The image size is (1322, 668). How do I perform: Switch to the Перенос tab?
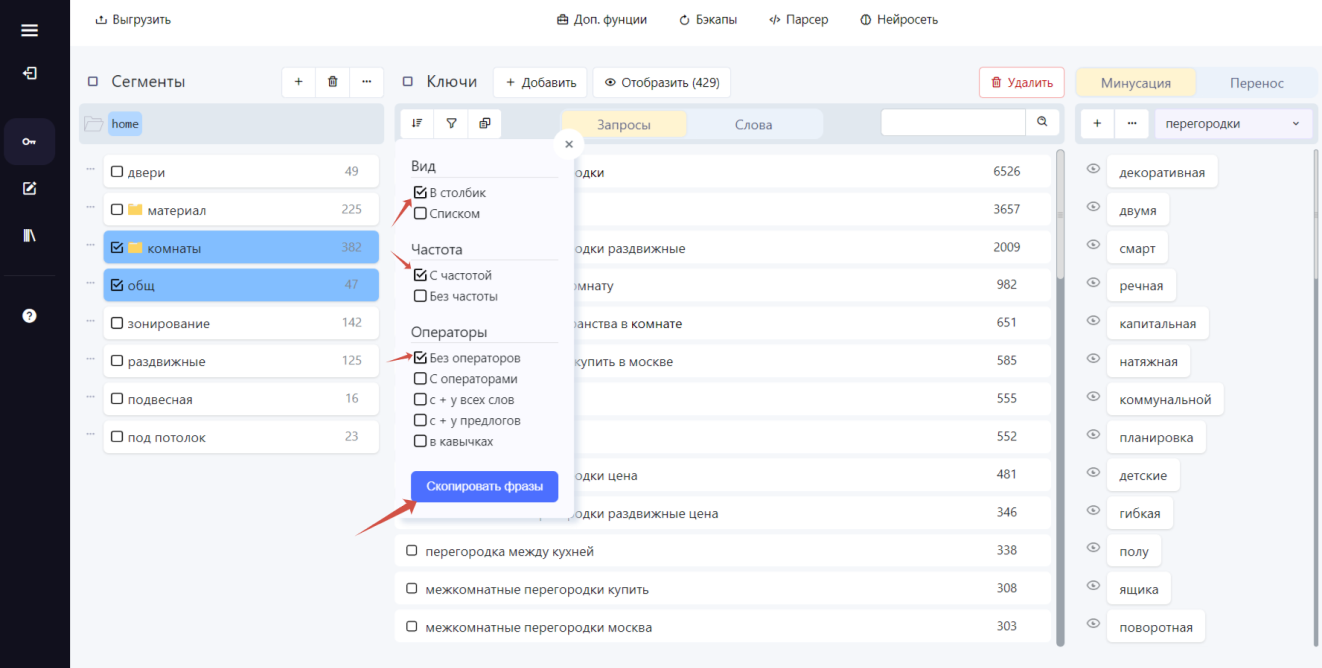point(1257,83)
